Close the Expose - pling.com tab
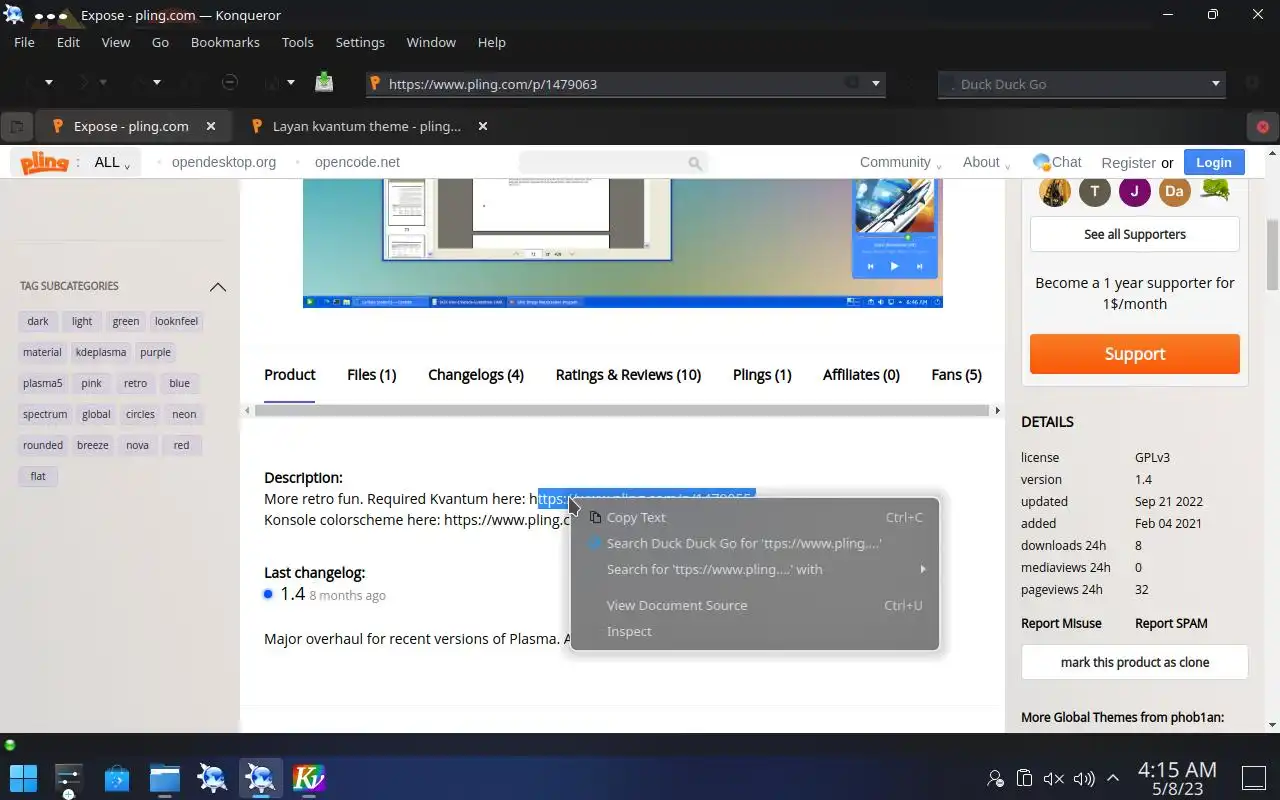 (x=211, y=126)
